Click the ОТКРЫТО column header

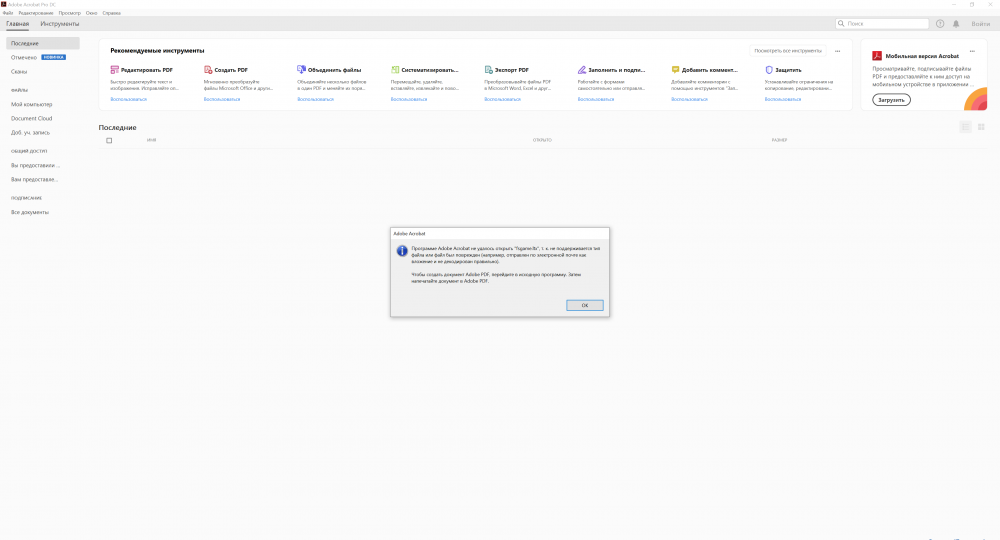pyautogui.click(x=542, y=140)
